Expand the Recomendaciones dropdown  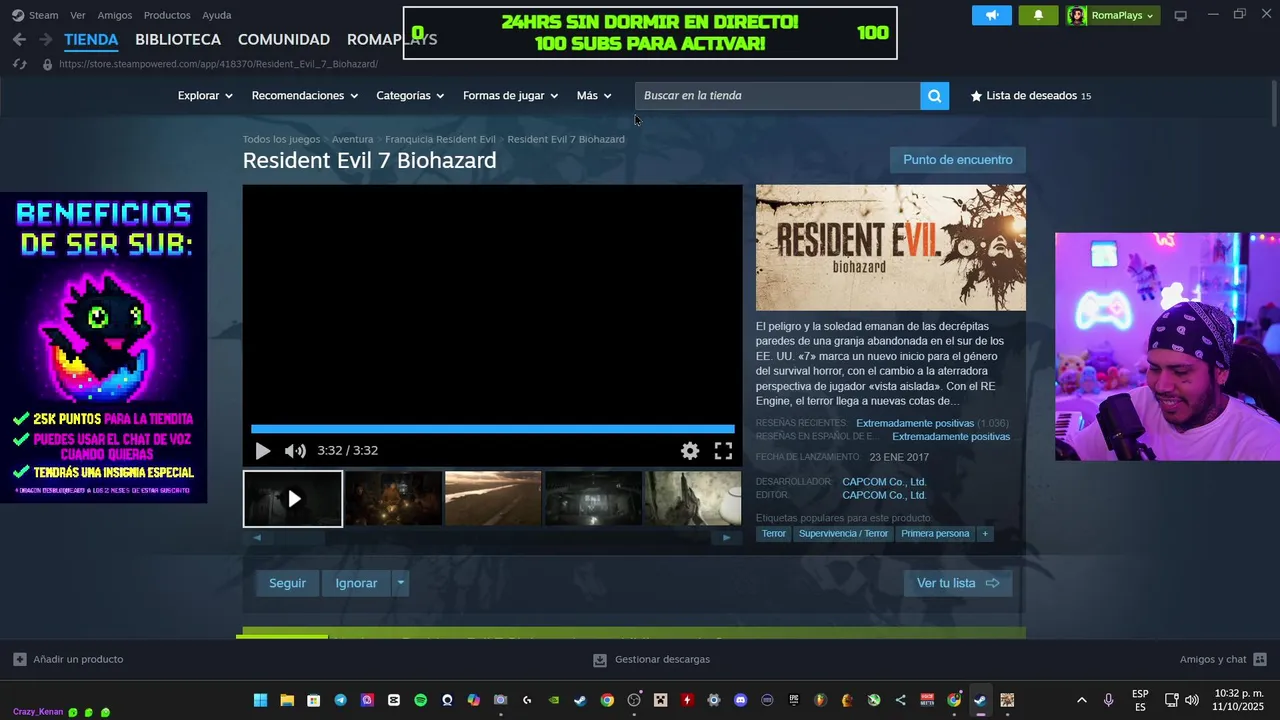pyautogui.click(x=305, y=96)
